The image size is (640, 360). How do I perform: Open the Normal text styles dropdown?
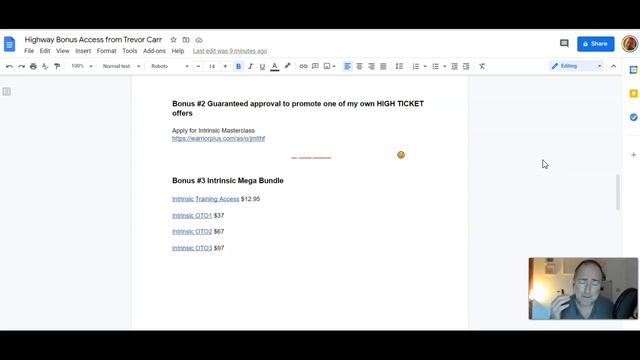pyautogui.click(x=121, y=66)
